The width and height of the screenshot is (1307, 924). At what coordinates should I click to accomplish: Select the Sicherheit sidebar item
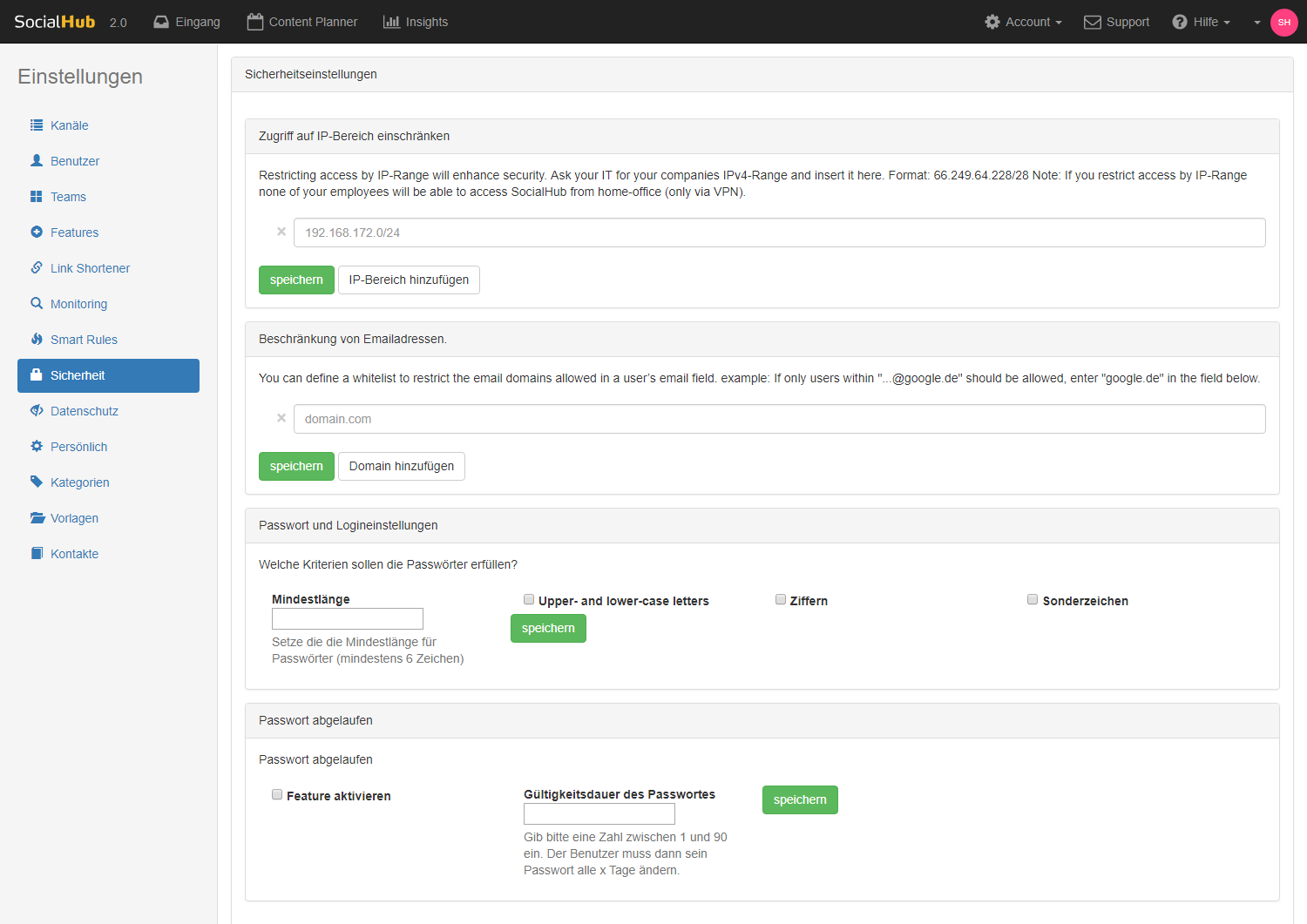108,375
